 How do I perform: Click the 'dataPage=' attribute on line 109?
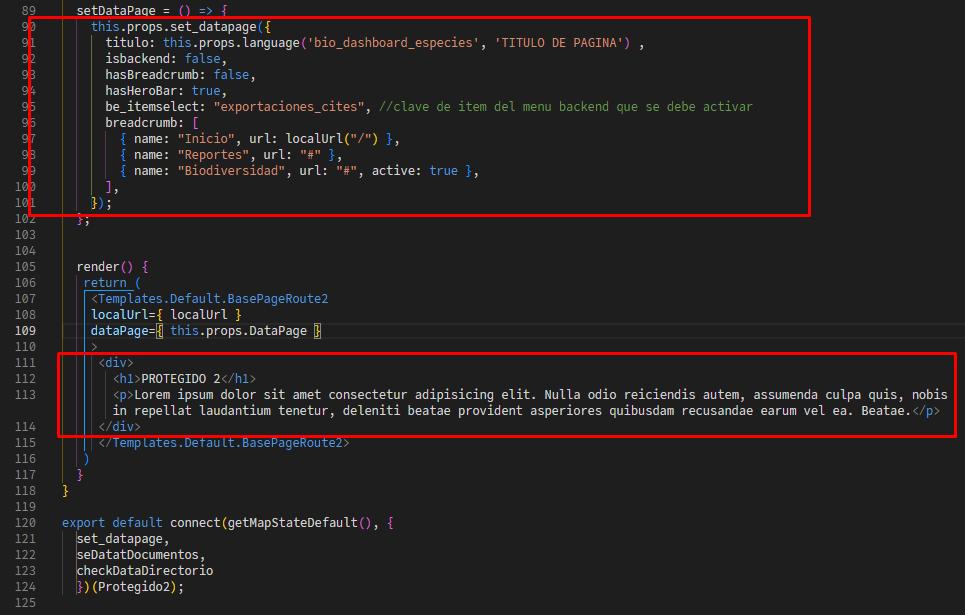(x=123, y=331)
